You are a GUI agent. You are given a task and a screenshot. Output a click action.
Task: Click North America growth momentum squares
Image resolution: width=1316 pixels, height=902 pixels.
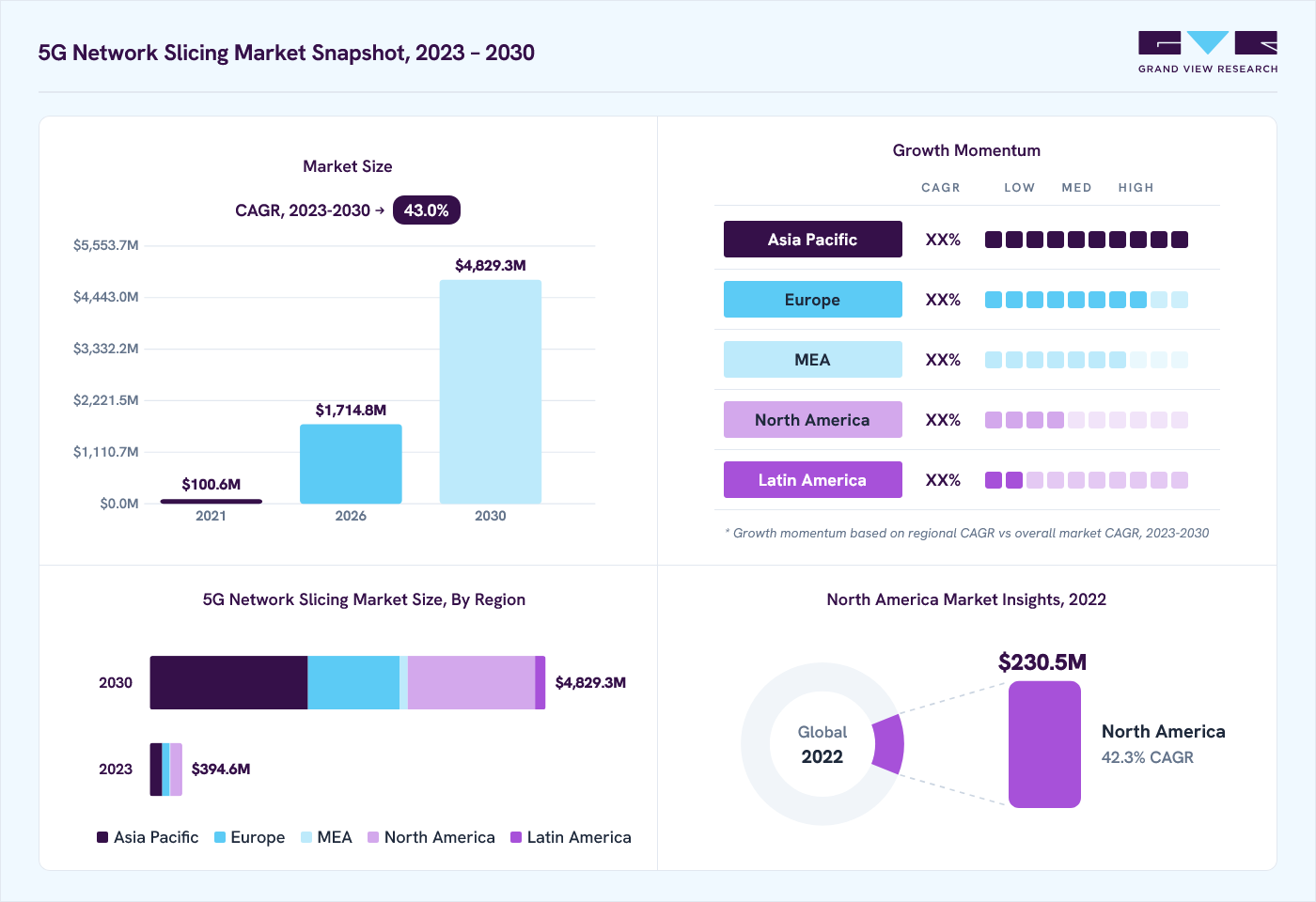(x=1087, y=420)
